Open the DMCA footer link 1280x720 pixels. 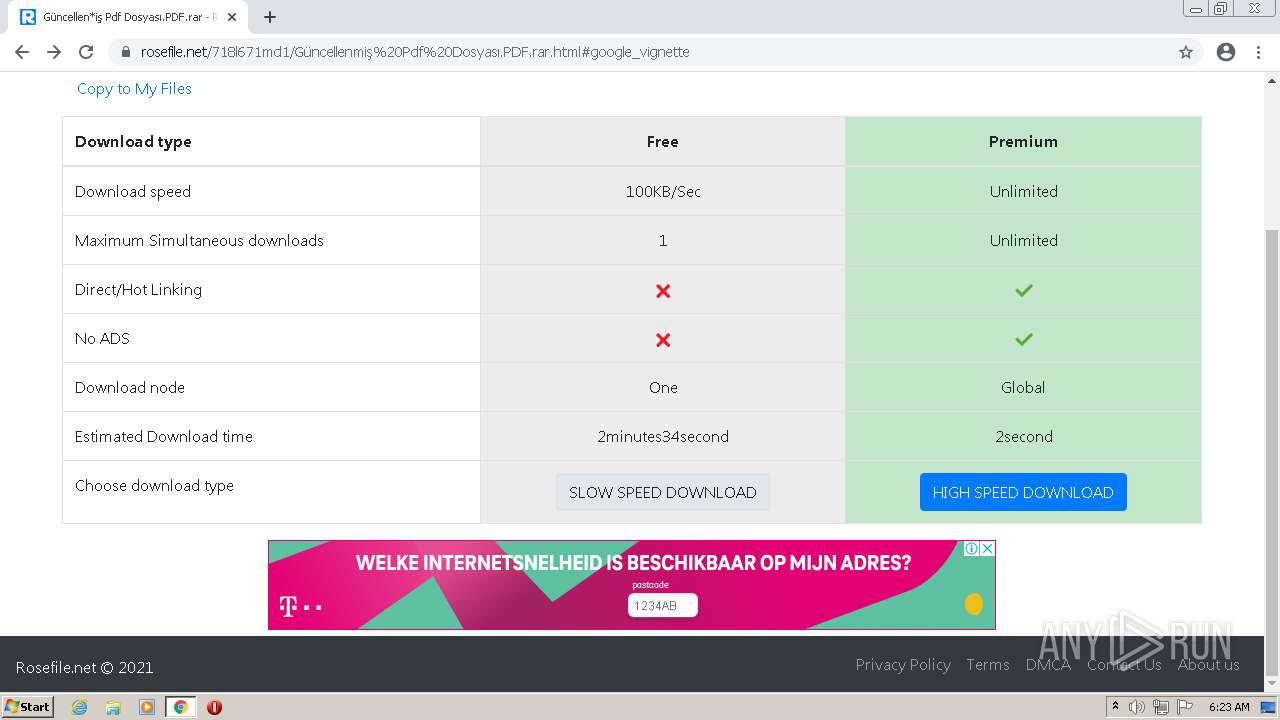(x=1048, y=665)
